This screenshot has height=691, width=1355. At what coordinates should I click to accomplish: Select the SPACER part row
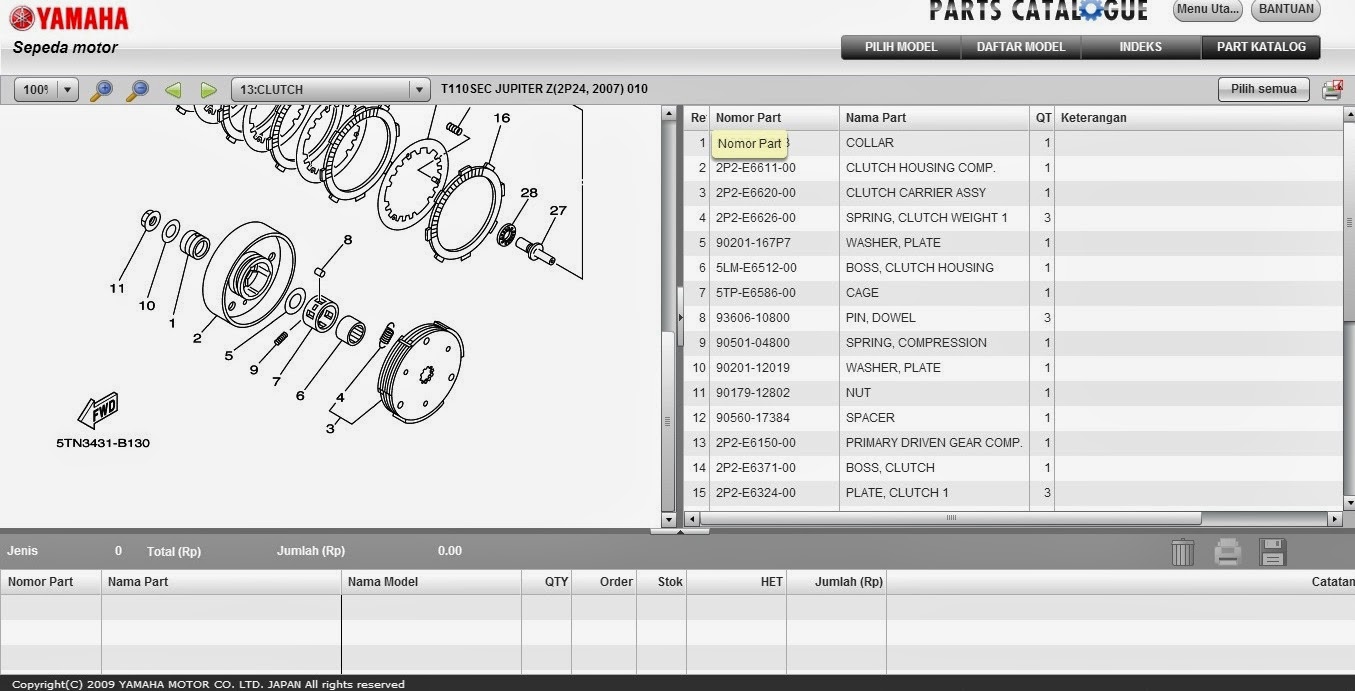pyautogui.click(x=1013, y=418)
